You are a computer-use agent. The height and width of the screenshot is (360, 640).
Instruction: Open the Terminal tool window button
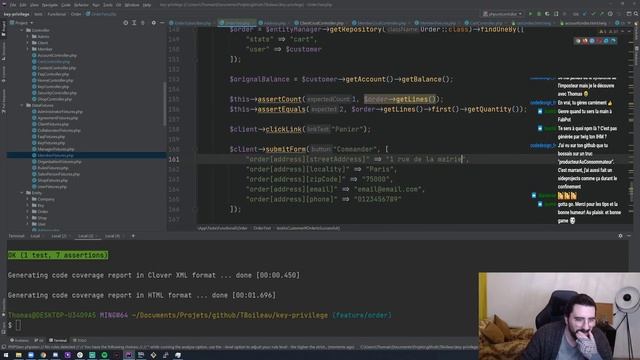tap(58, 340)
